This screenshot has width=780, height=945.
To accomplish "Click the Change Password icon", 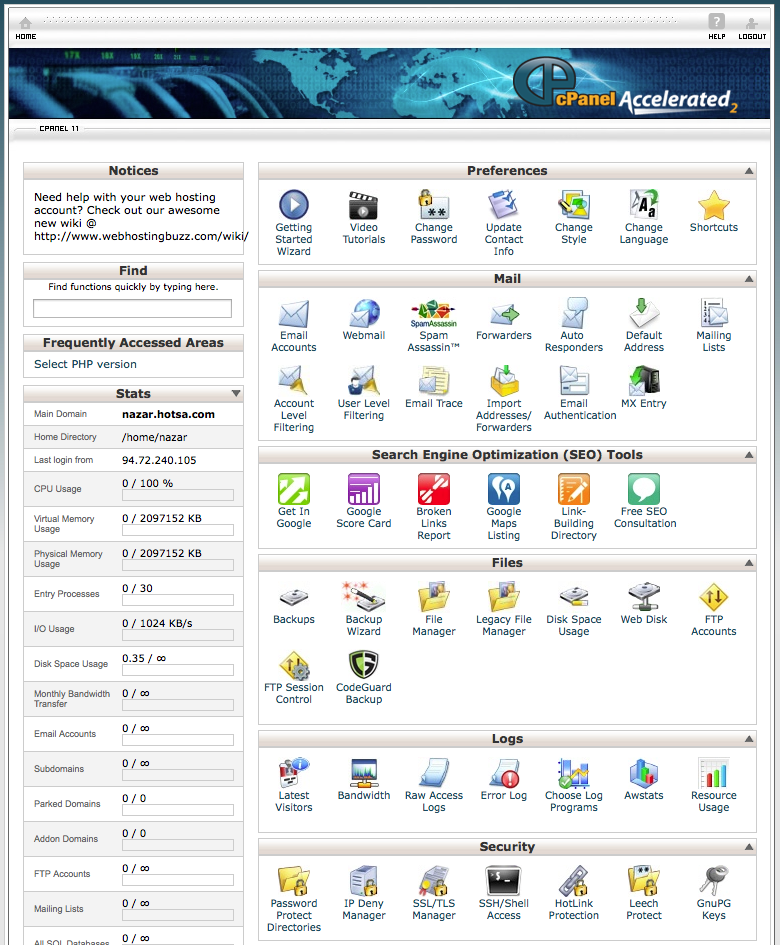I will click(x=433, y=205).
